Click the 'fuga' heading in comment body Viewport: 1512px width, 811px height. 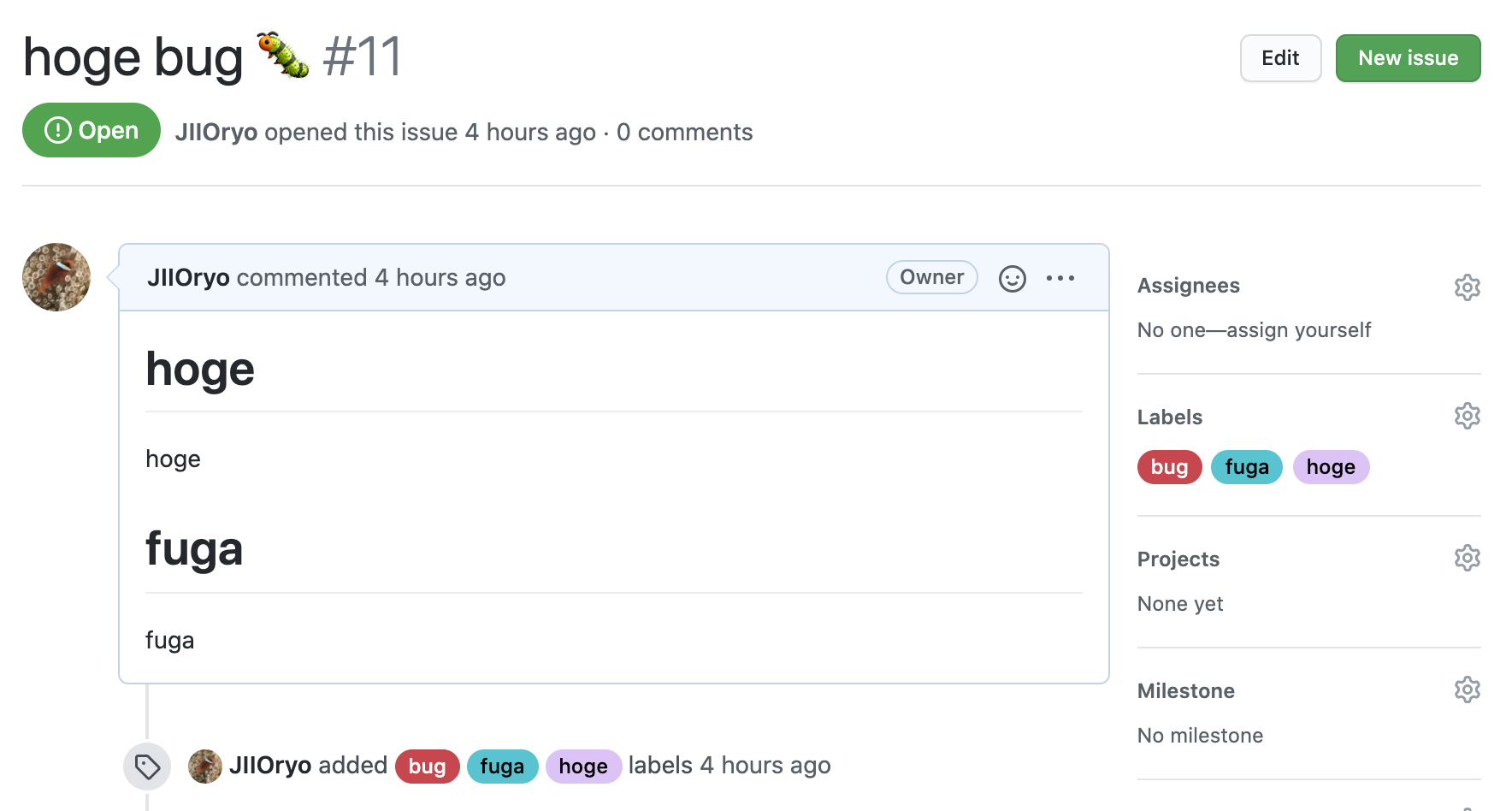pos(194,549)
